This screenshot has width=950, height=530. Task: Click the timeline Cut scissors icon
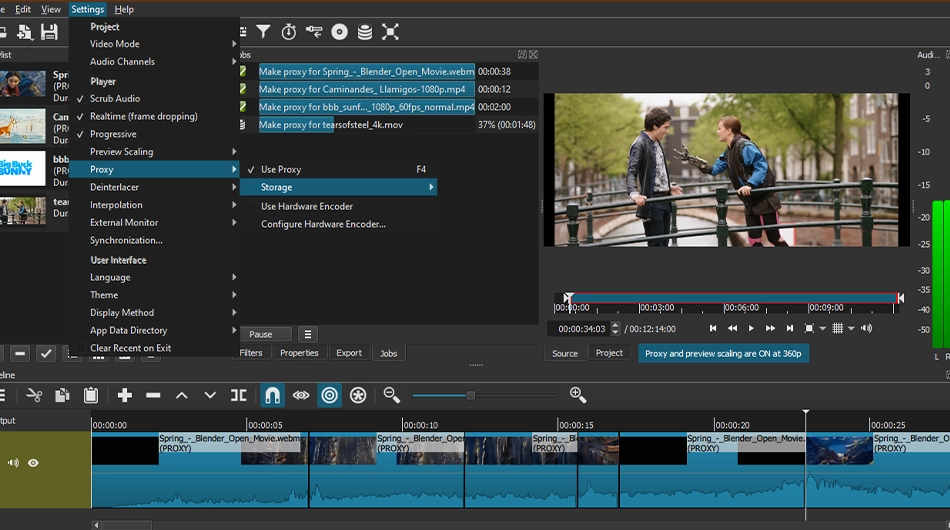[35, 396]
